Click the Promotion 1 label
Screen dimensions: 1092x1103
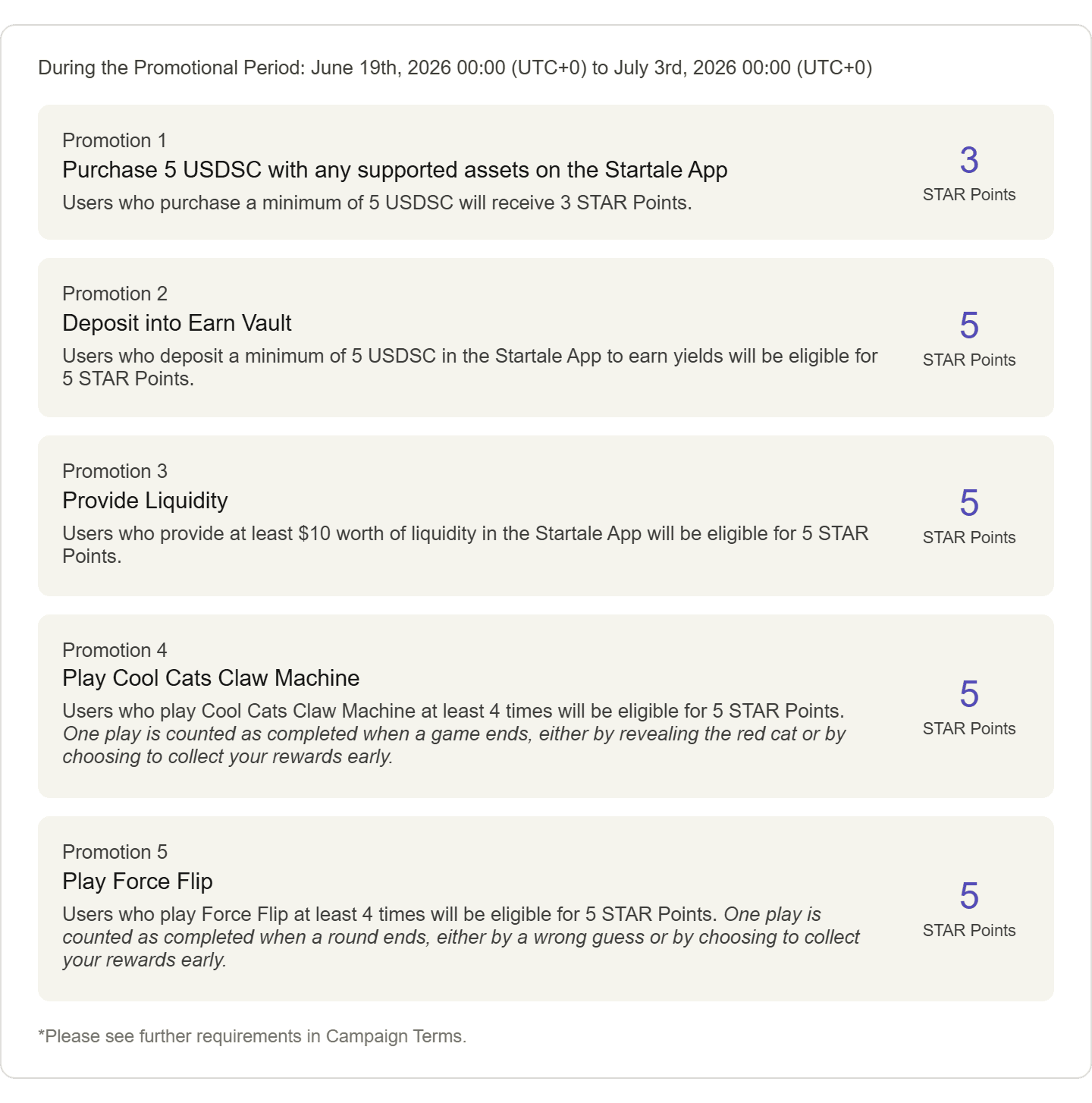point(114,140)
